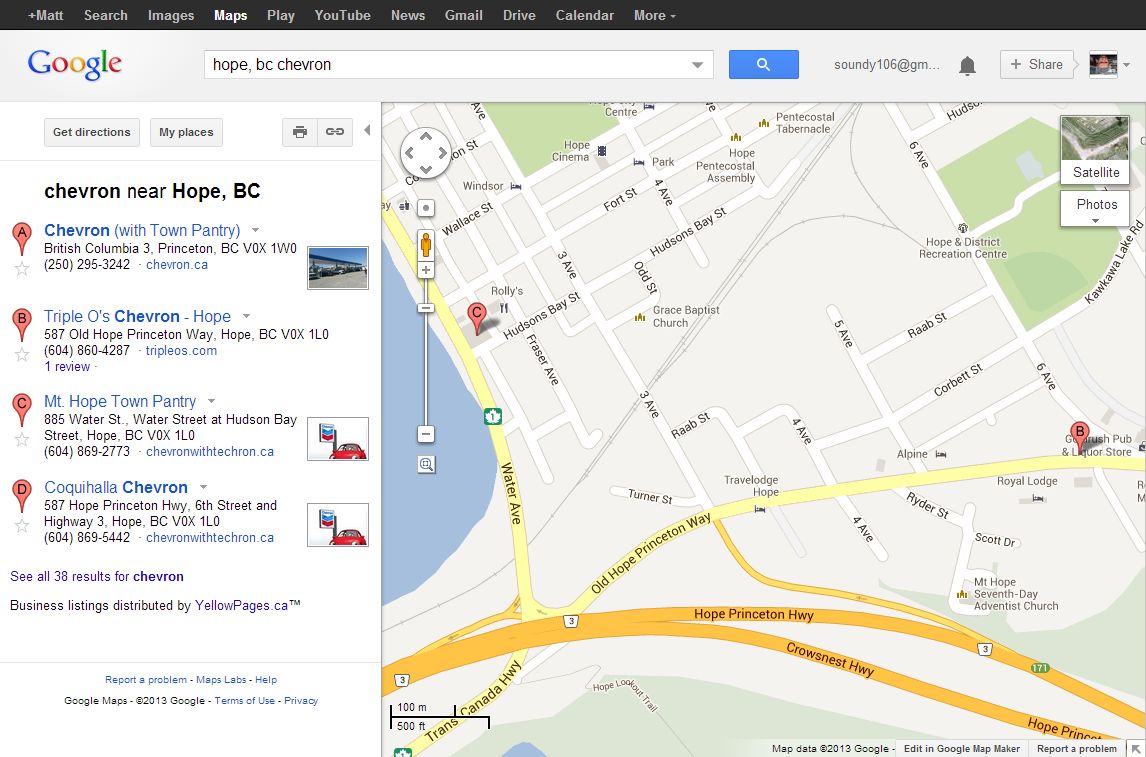Viewport: 1146px width, 757px height.
Task: Click Get directions button
Action: coord(91,132)
